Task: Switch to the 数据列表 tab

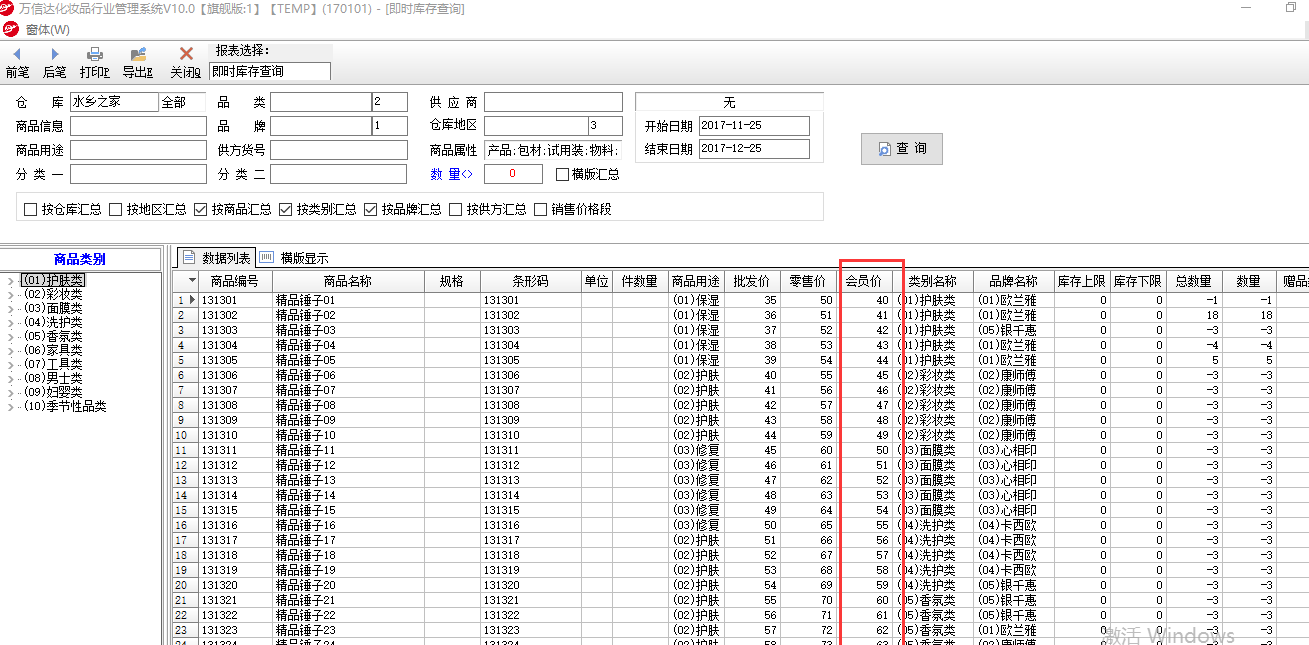Action: pyautogui.click(x=217, y=258)
